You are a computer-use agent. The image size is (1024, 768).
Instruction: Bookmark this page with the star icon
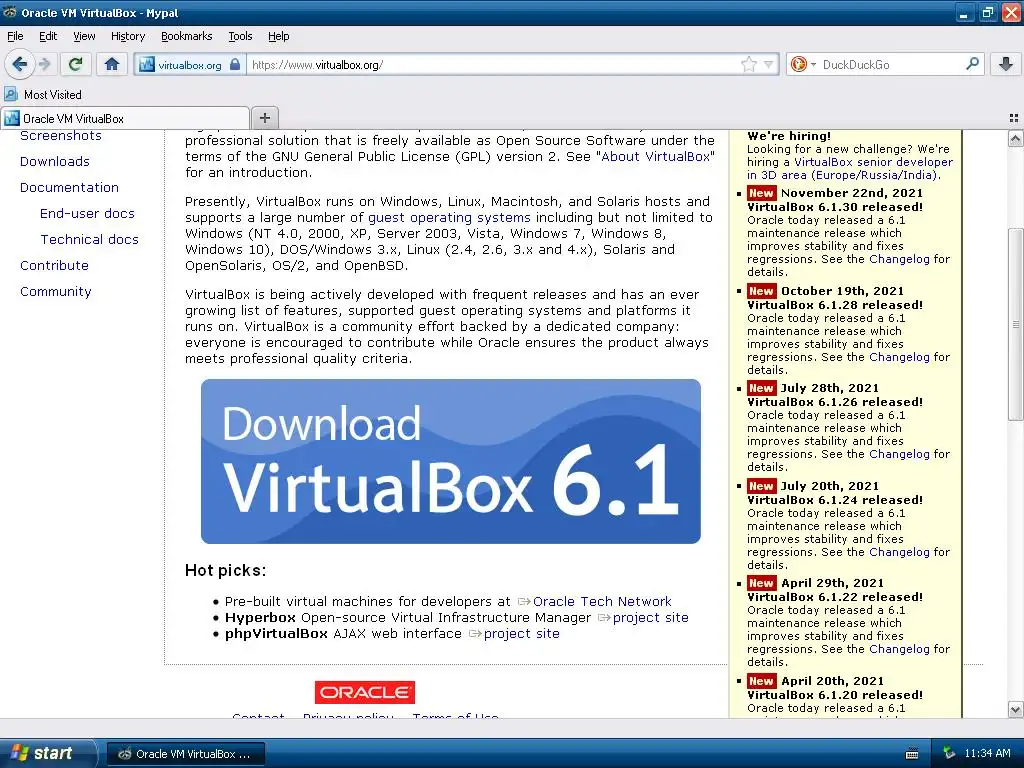click(x=749, y=64)
